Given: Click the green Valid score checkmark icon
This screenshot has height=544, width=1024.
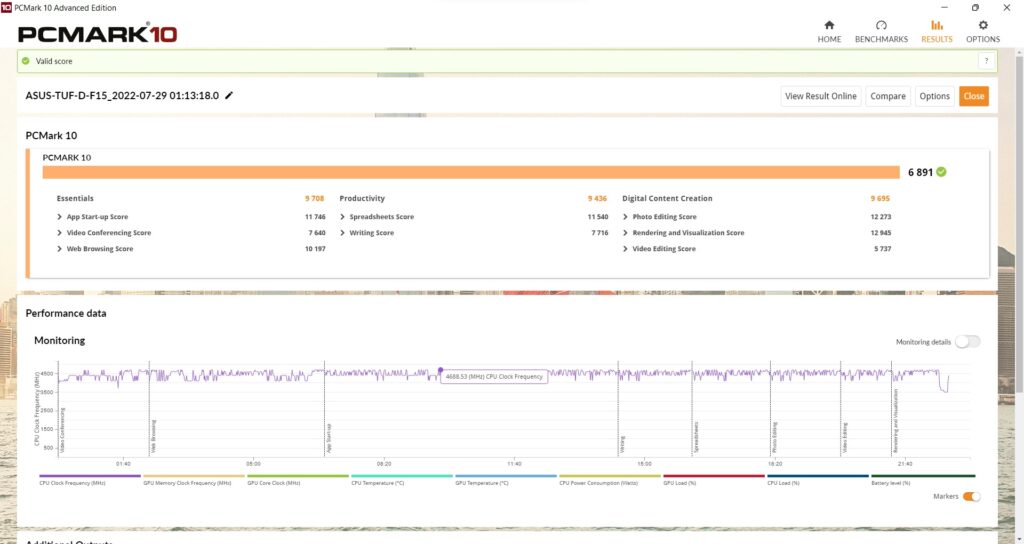Looking at the screenshot, I should tap(25, 61).
